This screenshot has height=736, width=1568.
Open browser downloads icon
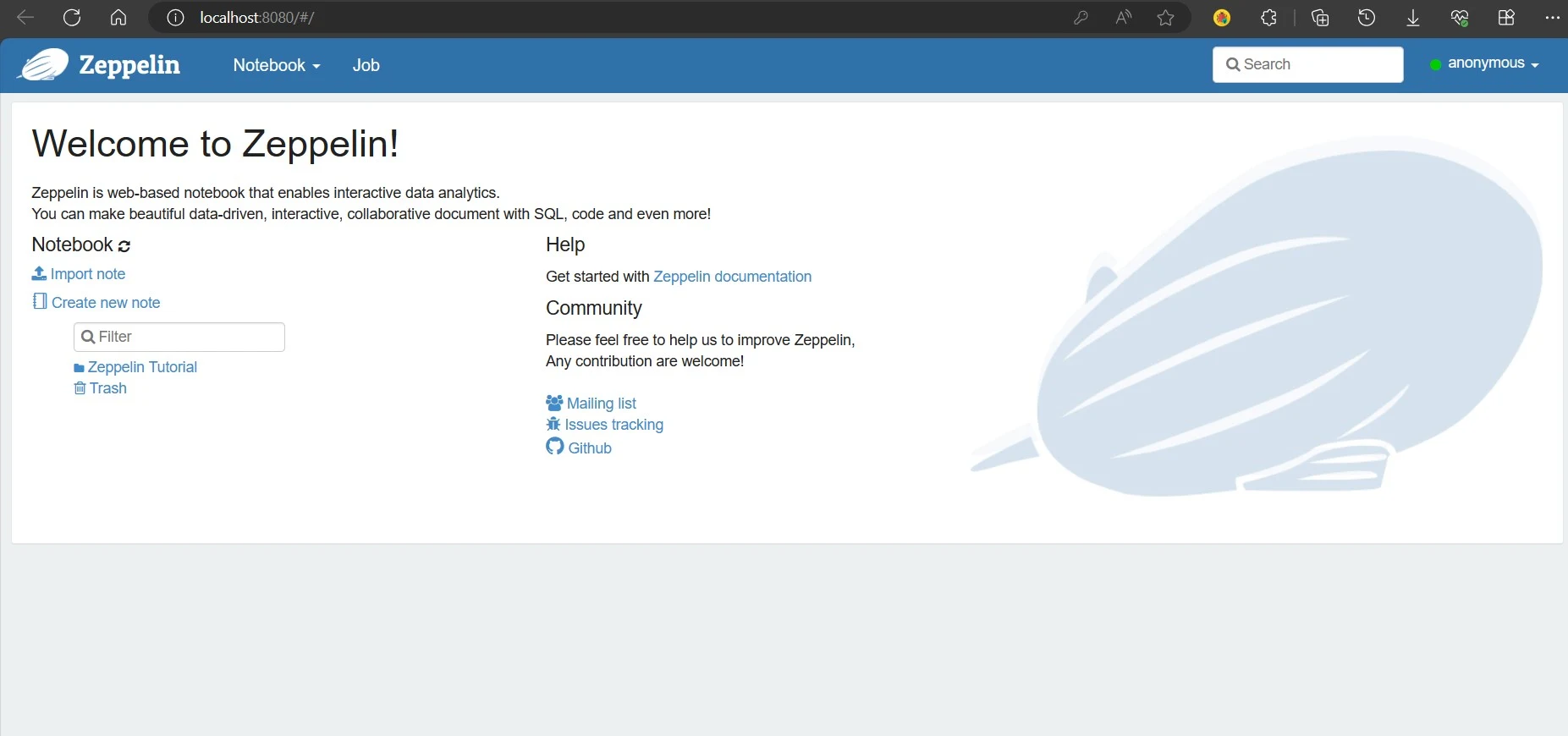(1413, 18)
